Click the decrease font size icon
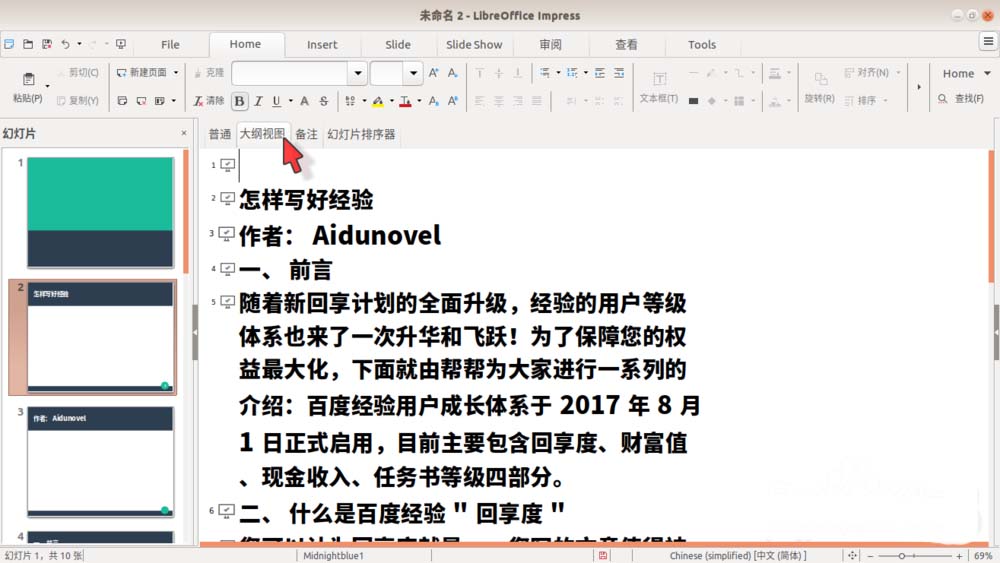 (x=453, y=73)
